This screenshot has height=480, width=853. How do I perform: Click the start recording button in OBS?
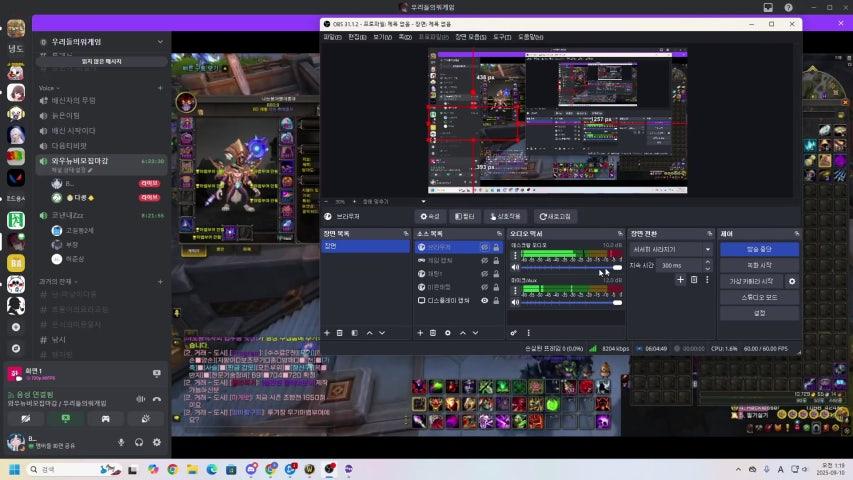tap(759, 265)
